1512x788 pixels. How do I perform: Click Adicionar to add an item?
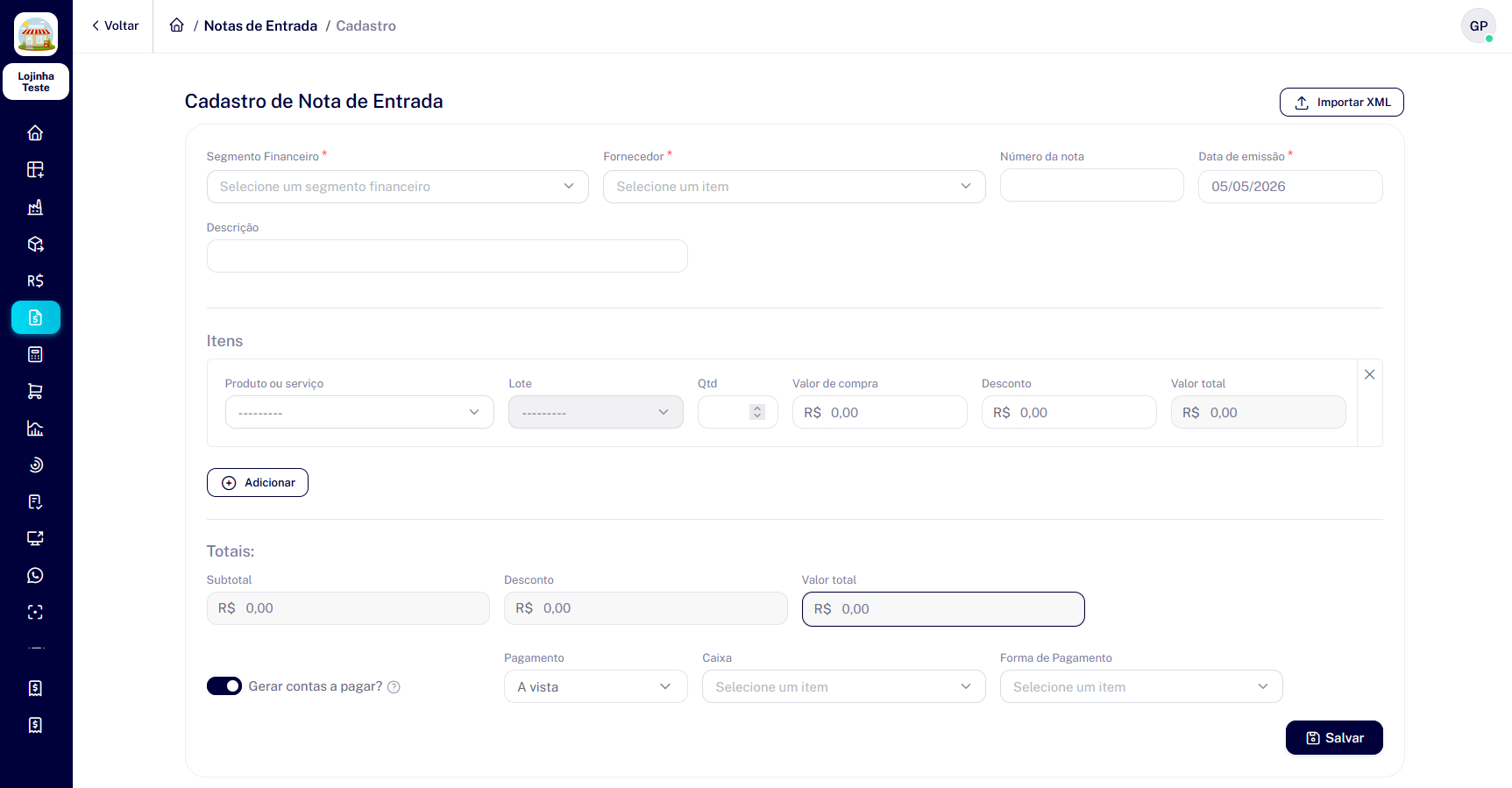pos(258,482)
